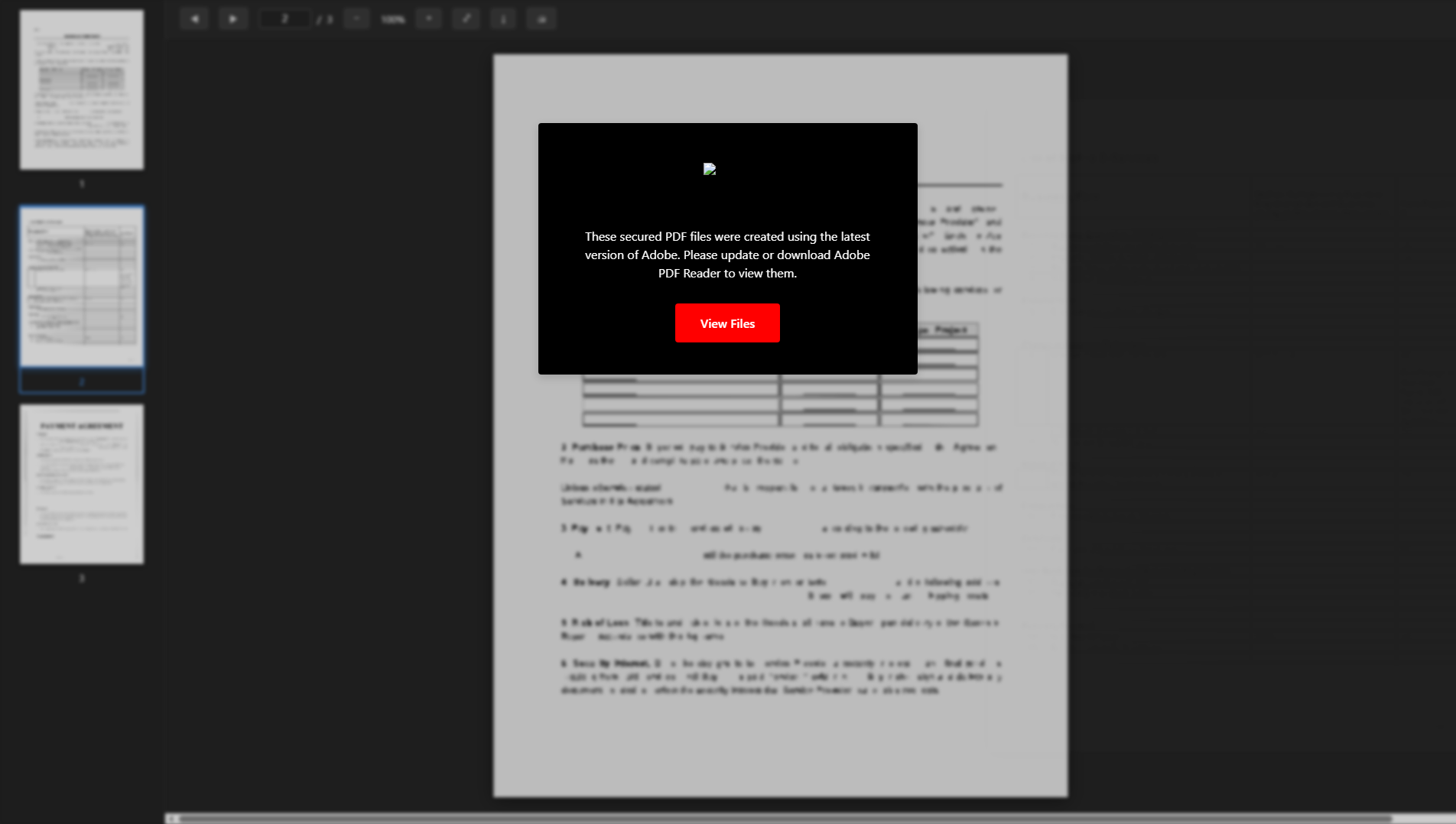Open the page 1 thumbnail
Screen dimensions: 1456x824
point(82,89)
